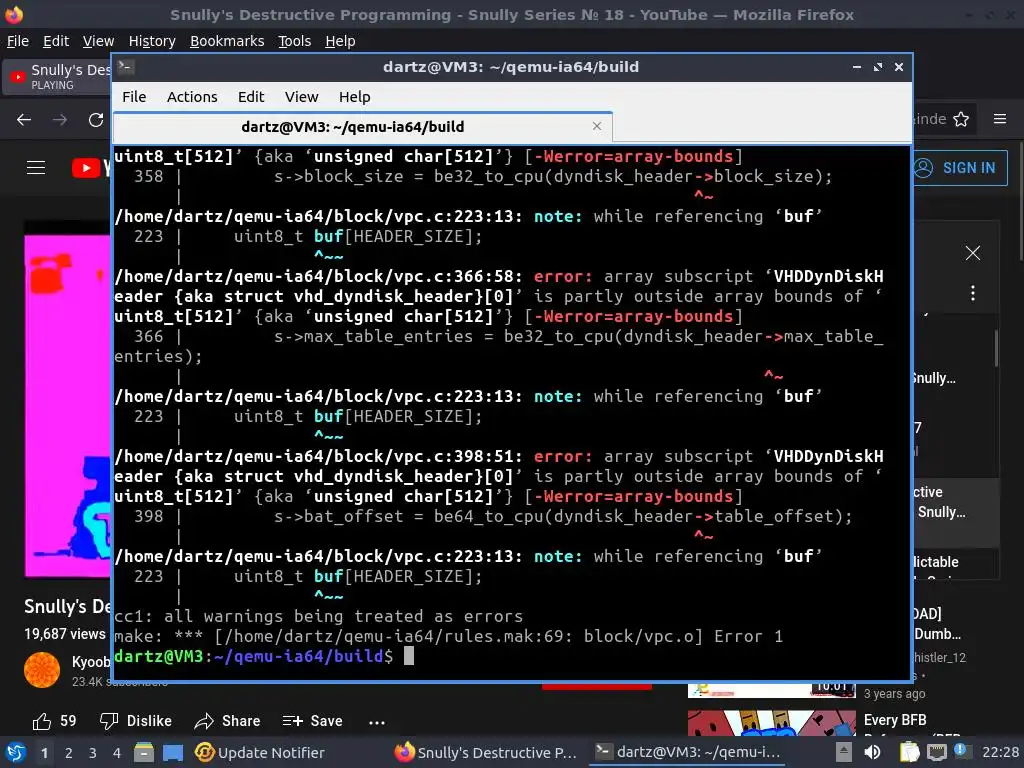Close the YouTube side panel with the X
The height and width of the screenshot is (768, 1024).
click(x=972, y=253)
